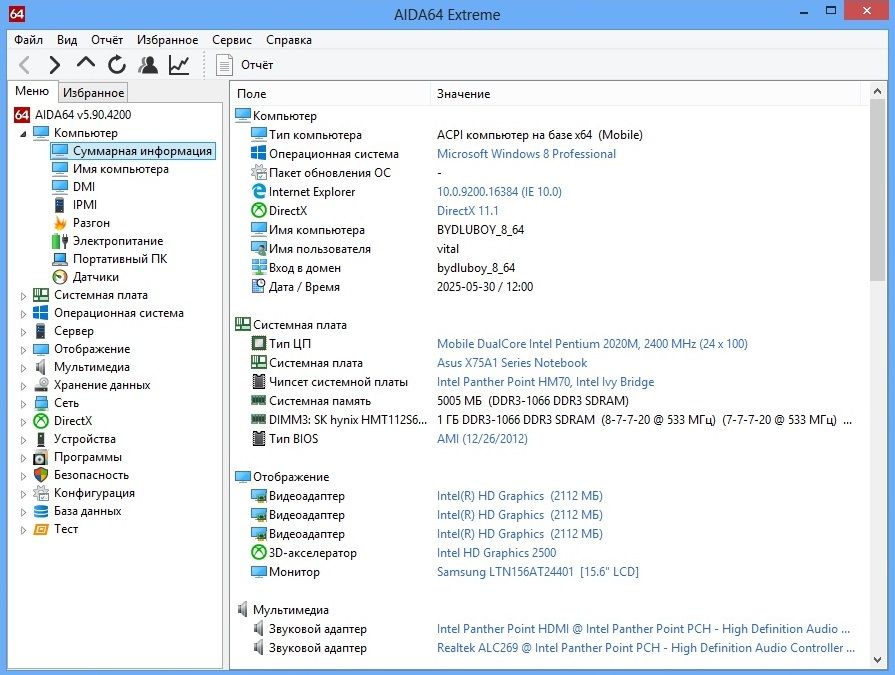The image size is (895, 675).
Task: Click the Back navigation arrow
Action: [x=24, y=64]
